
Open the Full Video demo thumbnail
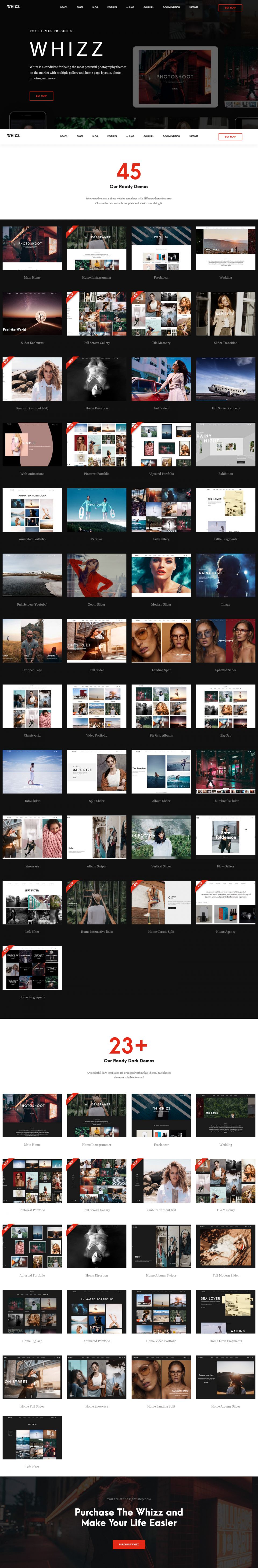(x=161, y=379)
